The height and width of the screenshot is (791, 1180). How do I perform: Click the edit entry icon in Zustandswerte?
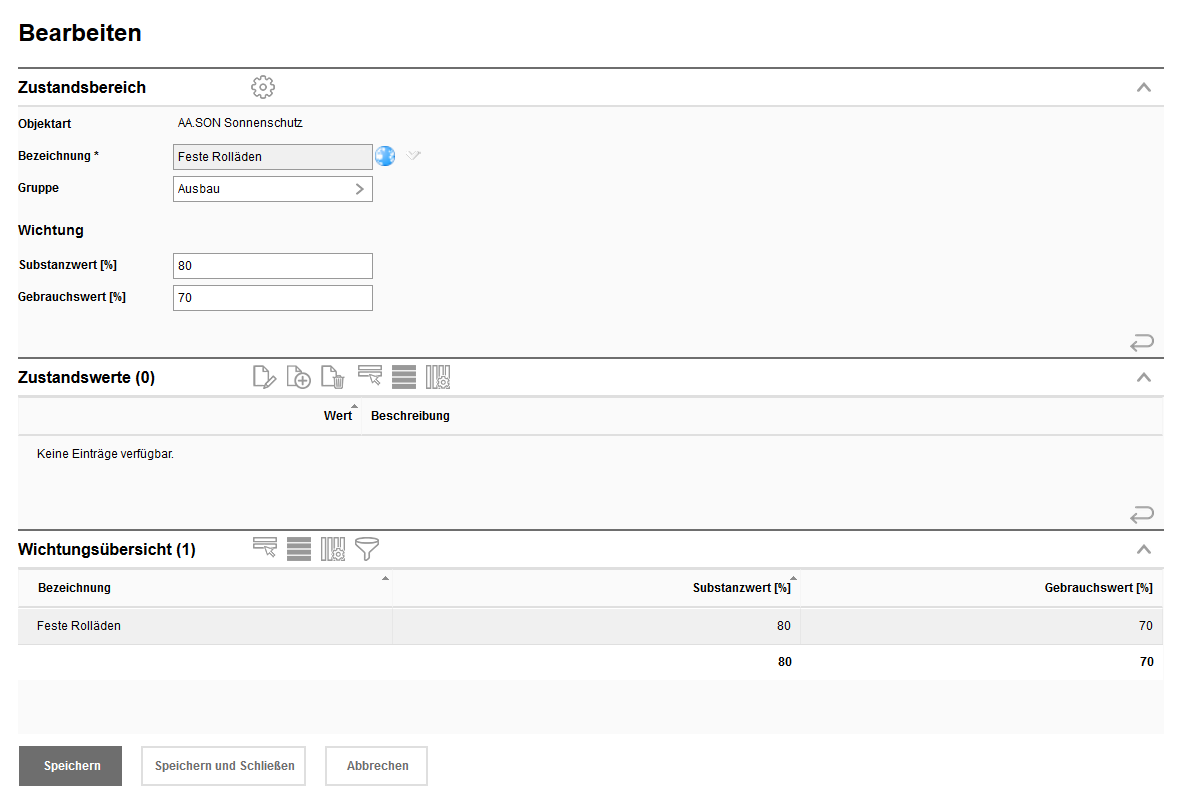click(x=264, y=377)
